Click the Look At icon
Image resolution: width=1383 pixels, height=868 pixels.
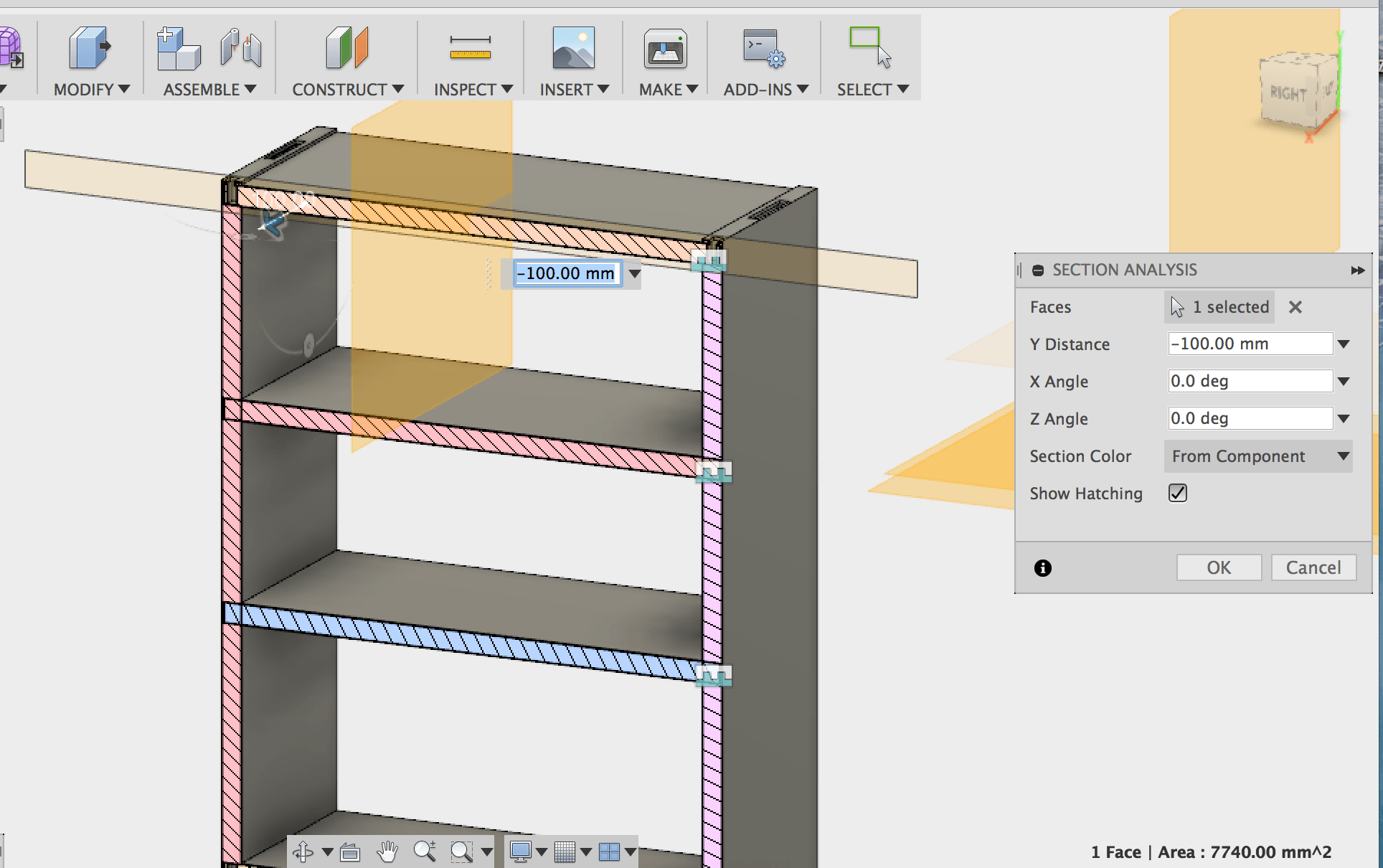click(x=350, y=852)
